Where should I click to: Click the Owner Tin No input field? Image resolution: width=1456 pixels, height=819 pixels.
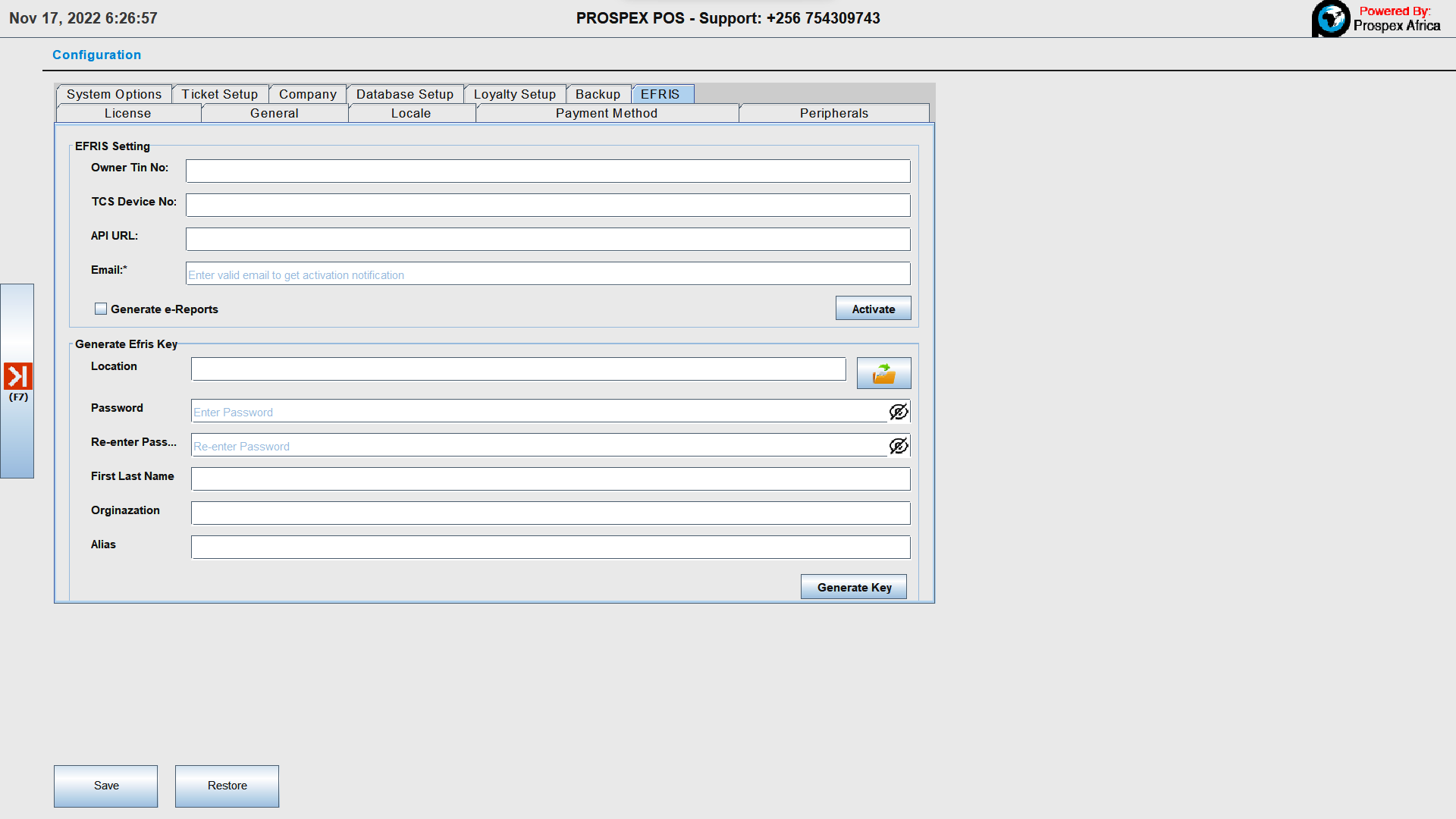(x=548, y=171)
